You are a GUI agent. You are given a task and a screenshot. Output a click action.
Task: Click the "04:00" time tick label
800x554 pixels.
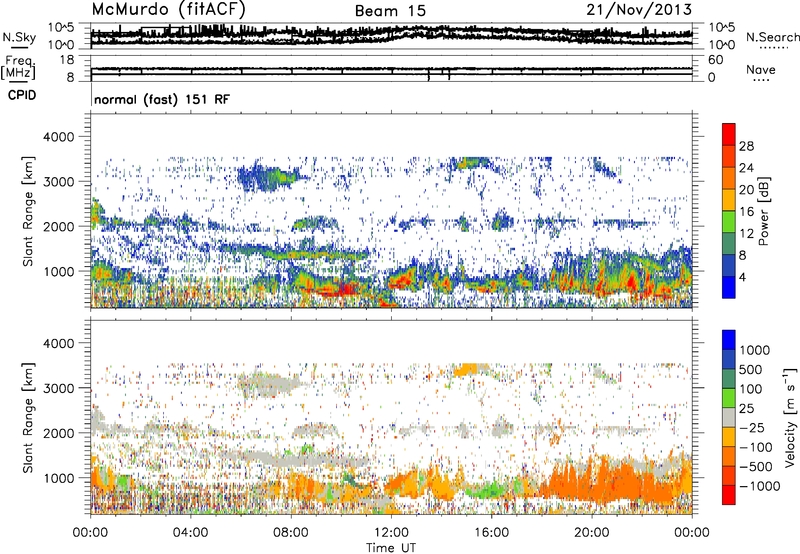pos(190,533)
